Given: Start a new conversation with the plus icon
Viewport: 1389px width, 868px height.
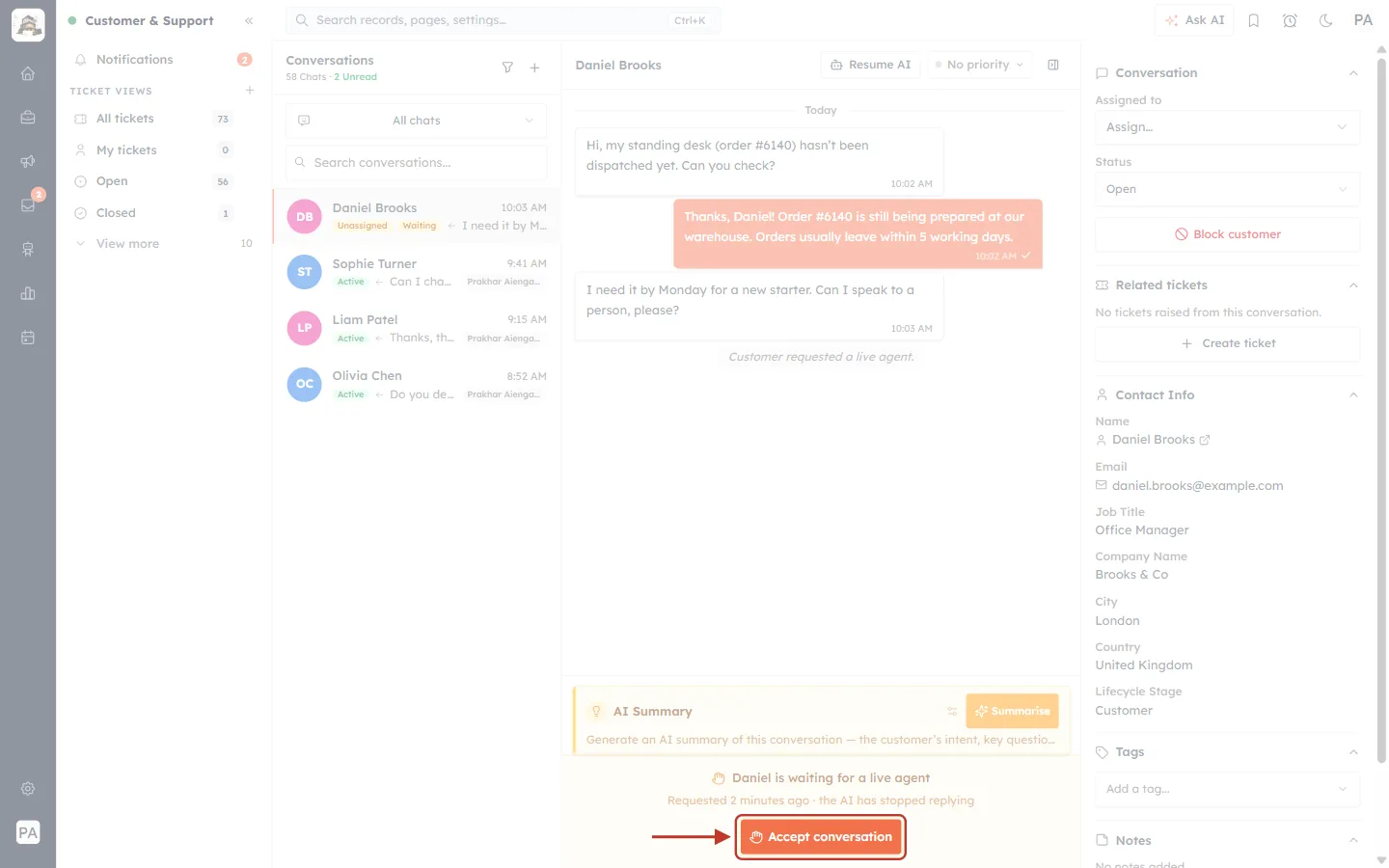Looking at the screenshot, I should pos(534,68).
